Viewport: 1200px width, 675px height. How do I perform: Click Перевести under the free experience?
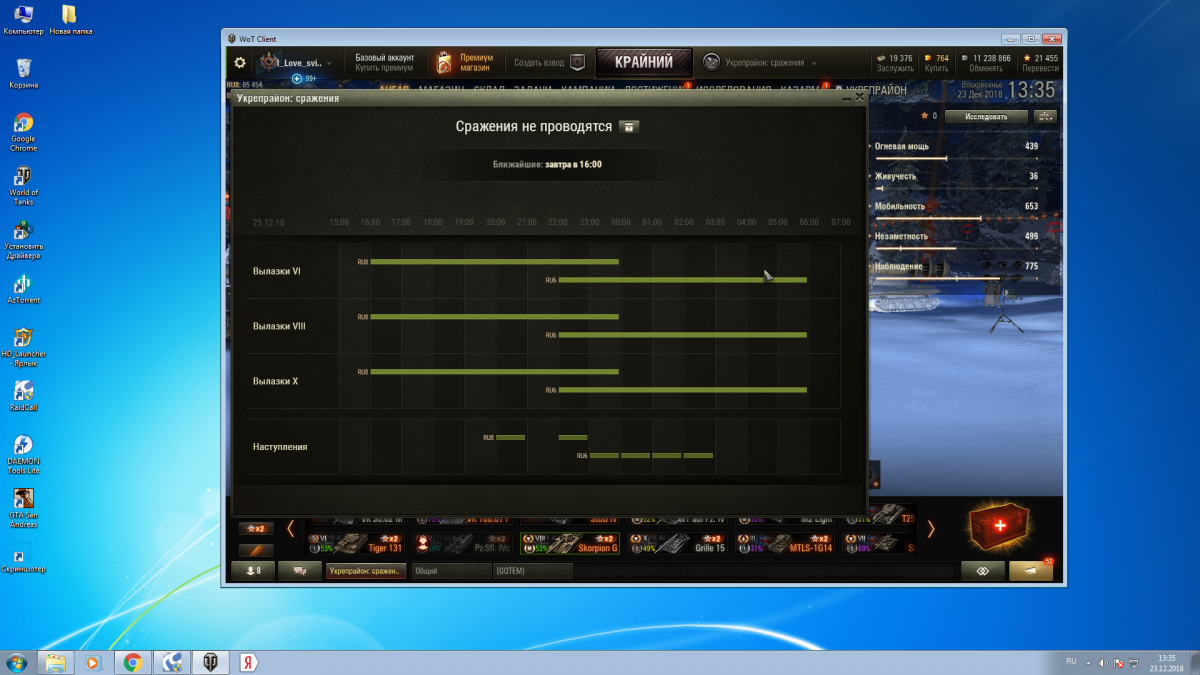pos(1041,69)
